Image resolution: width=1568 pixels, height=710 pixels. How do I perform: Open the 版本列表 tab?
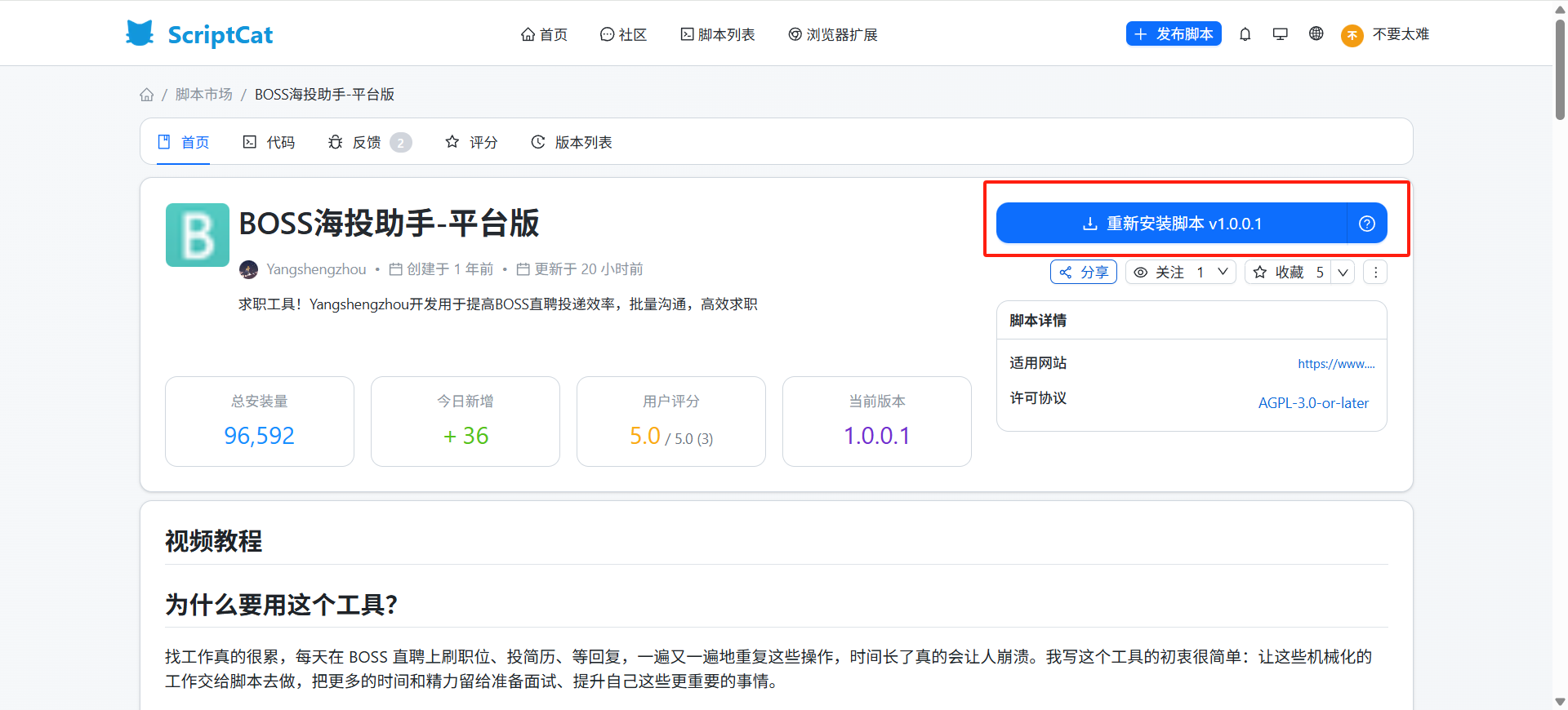[x=571, y=142]
